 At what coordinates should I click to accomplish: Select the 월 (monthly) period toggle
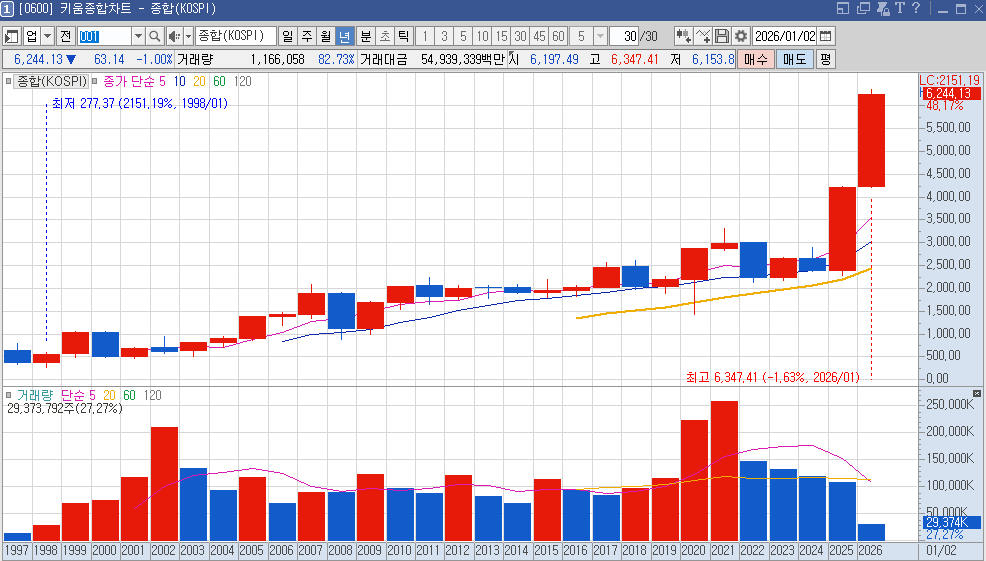point(325,36)
